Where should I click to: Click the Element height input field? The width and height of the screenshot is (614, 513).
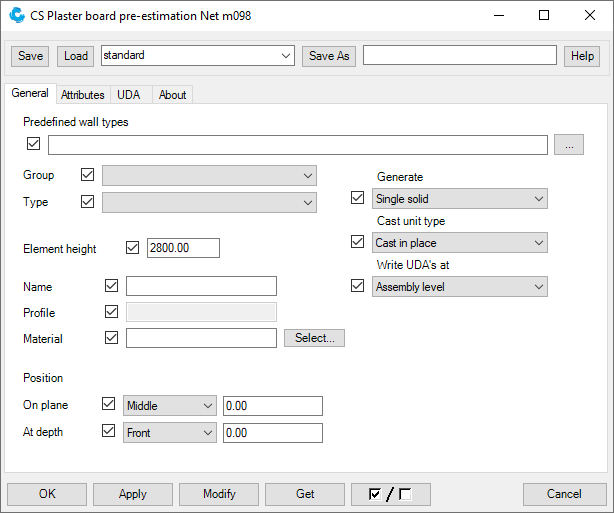[x=182, y=248]
